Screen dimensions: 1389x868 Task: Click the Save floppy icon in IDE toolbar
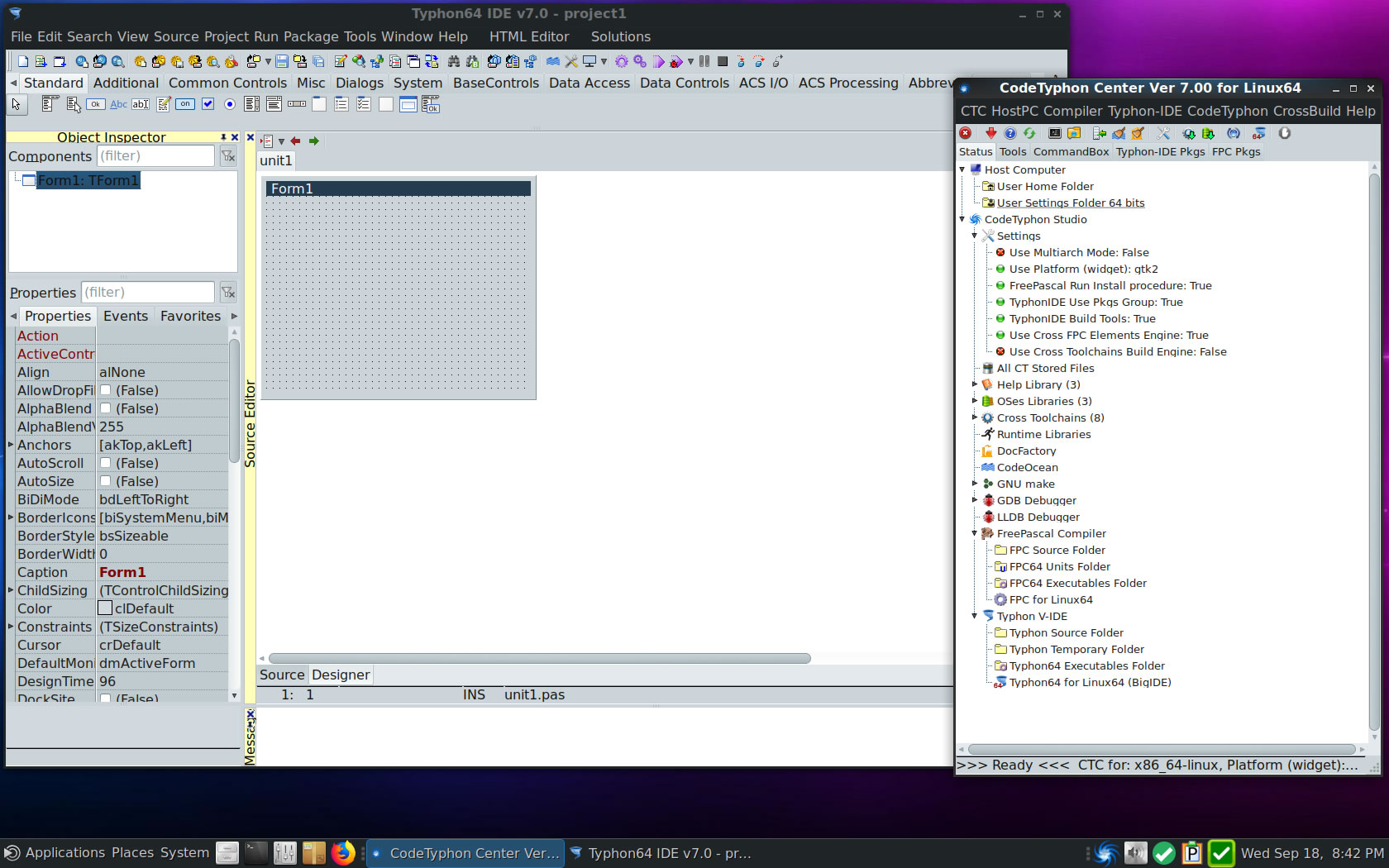[x=281, y=61]
